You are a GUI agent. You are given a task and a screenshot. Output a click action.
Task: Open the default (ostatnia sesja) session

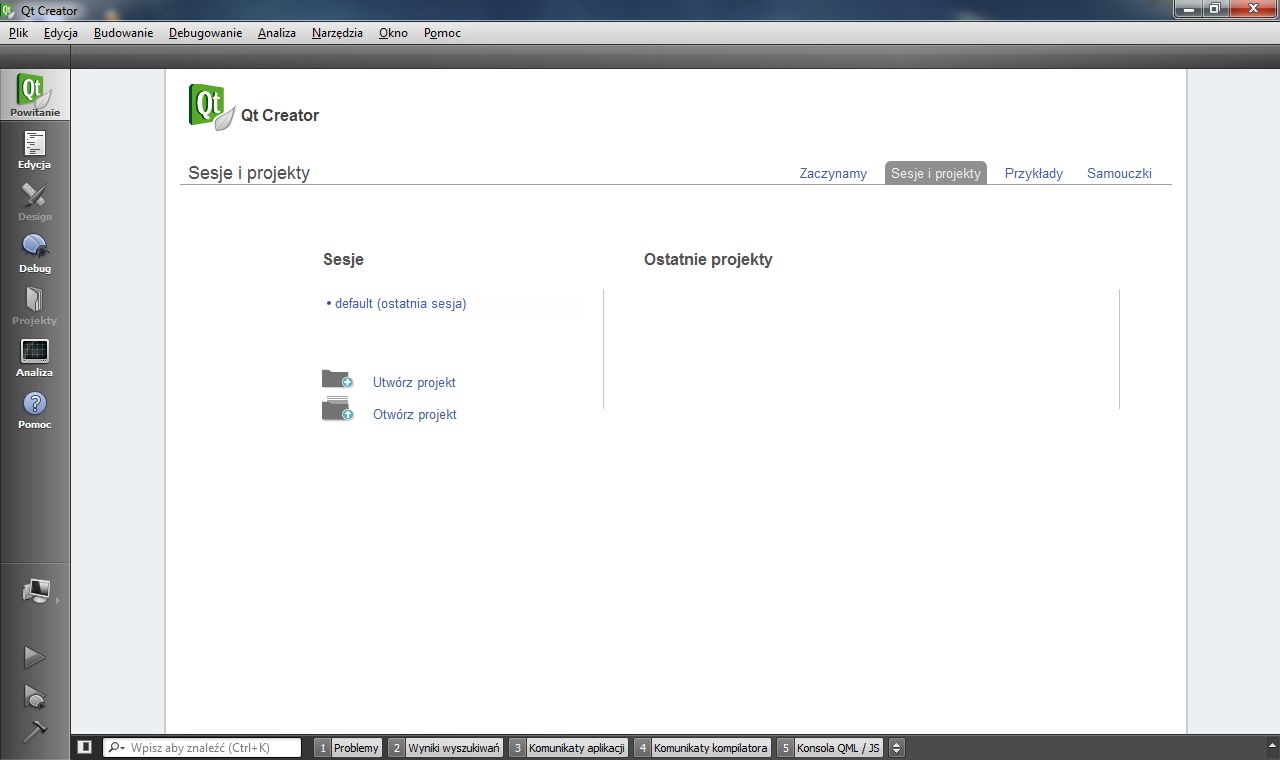point(400,303)
